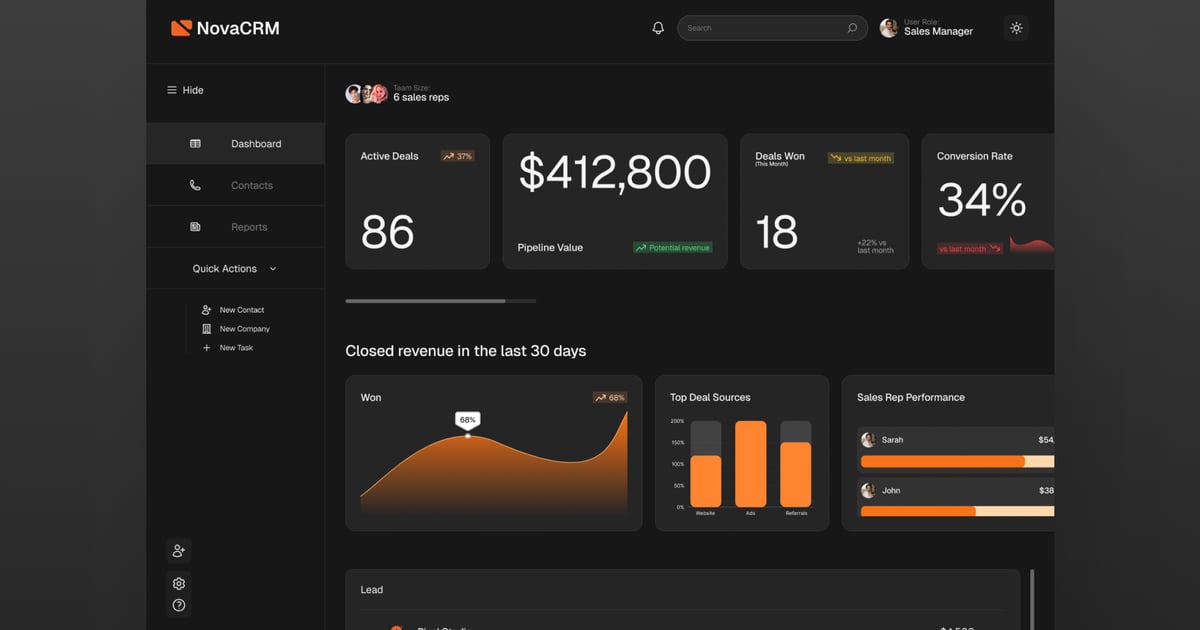Screen dimensions: 1200x630
Task: Click the Website bar in Top Deal Sources
Action: coord(706,481)
